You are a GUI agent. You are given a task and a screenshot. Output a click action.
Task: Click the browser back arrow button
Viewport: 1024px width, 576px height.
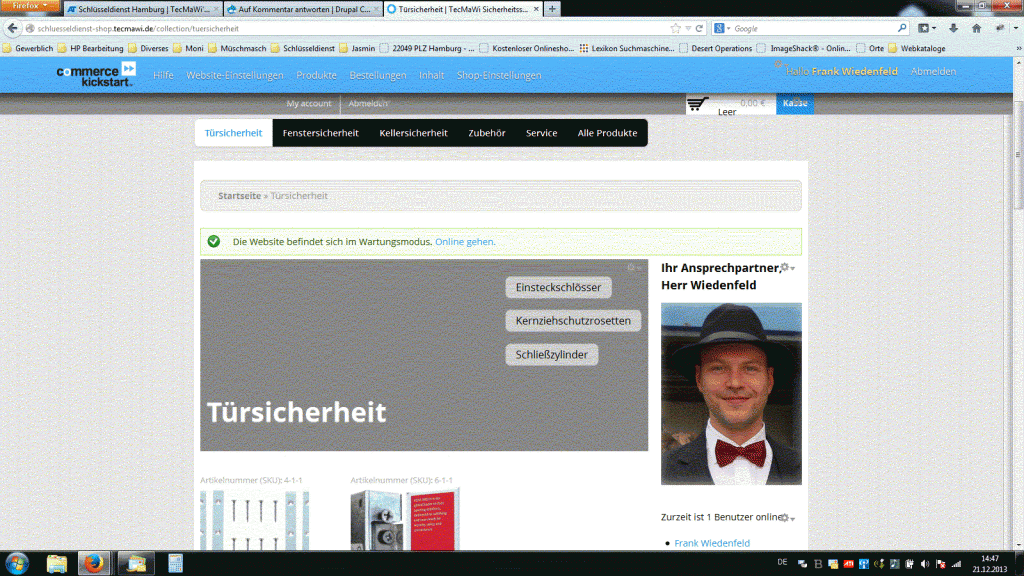tap(13, 29)
